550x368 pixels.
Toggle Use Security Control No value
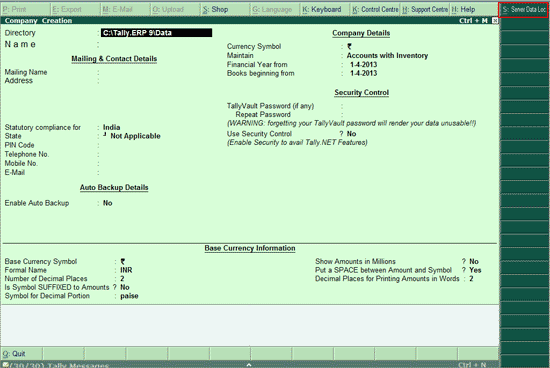pyautogui.click(x=351, y=134)
